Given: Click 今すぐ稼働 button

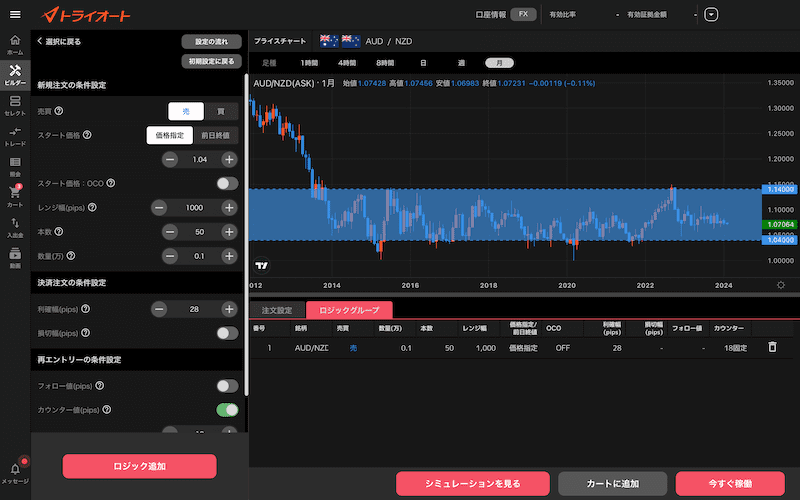Looking at the screenshot, I should point(730,483).
